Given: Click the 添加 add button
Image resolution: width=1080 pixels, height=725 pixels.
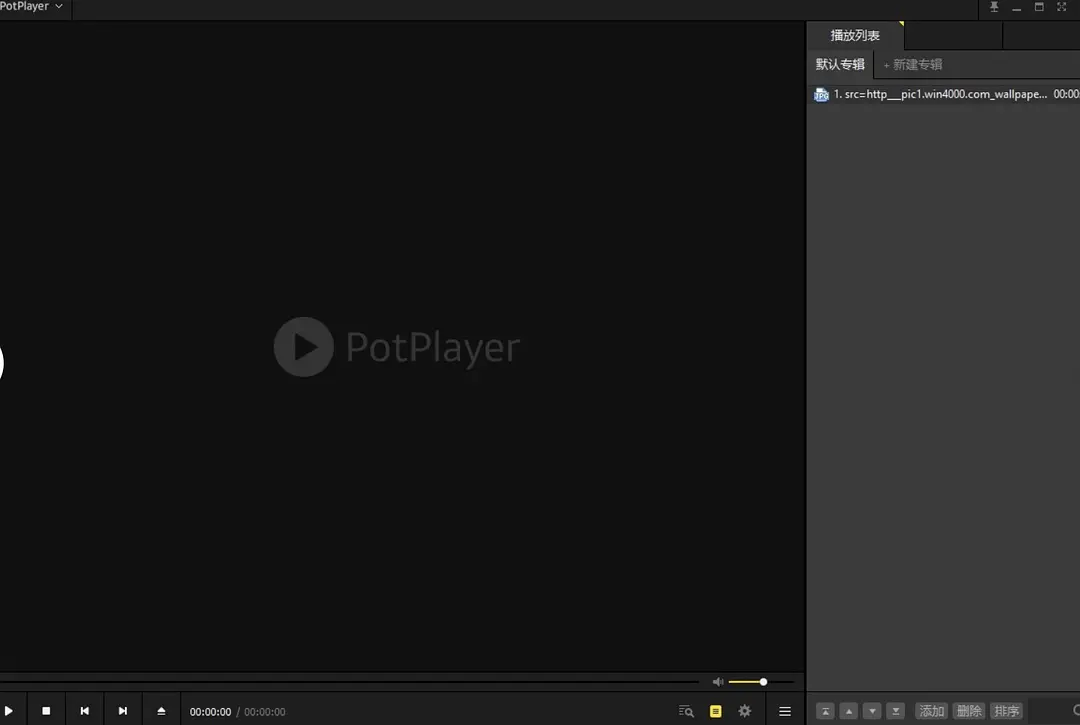Looking at the screenshot, I should point(931,711).
